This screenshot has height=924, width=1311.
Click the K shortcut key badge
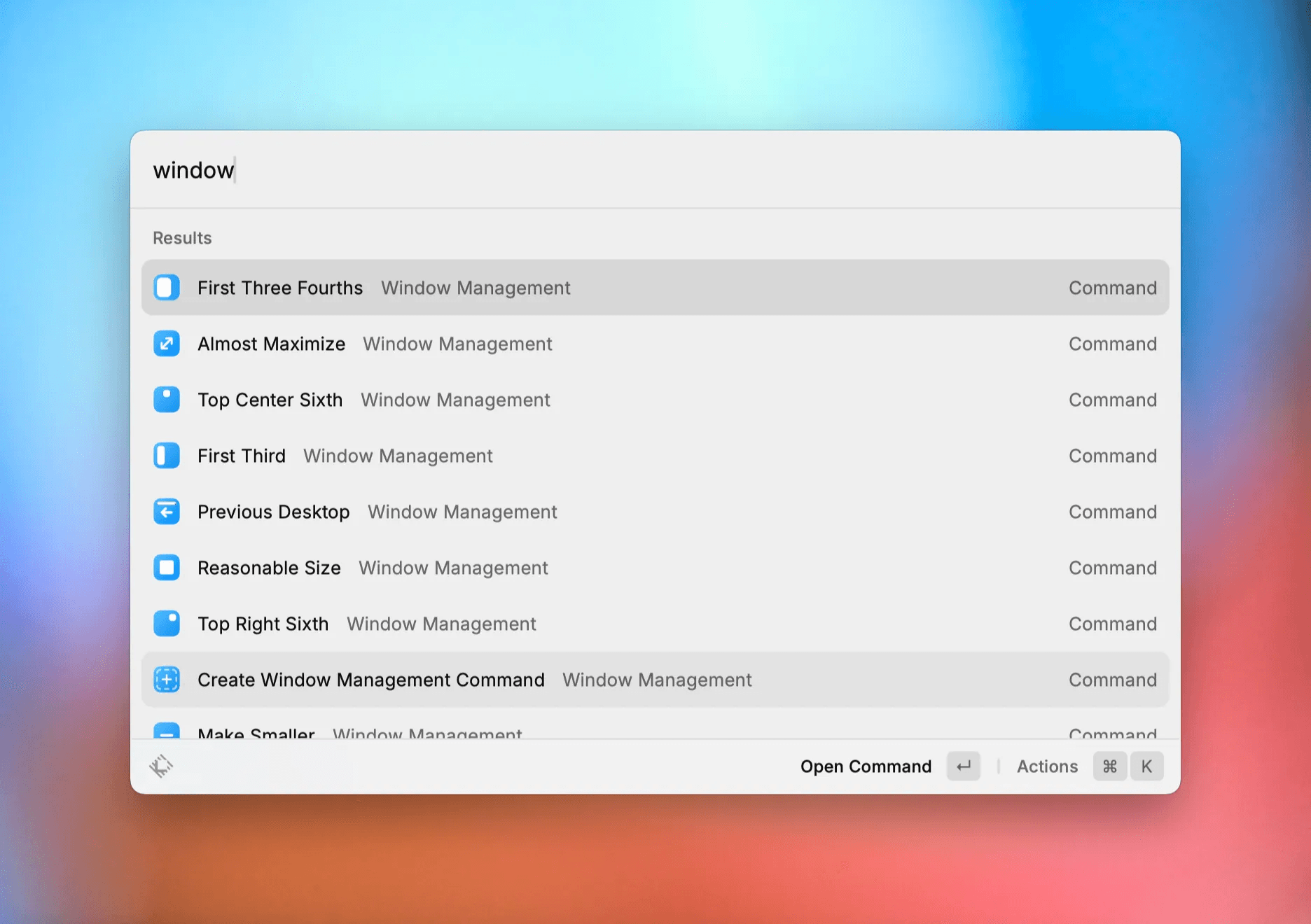[1146, 766]
